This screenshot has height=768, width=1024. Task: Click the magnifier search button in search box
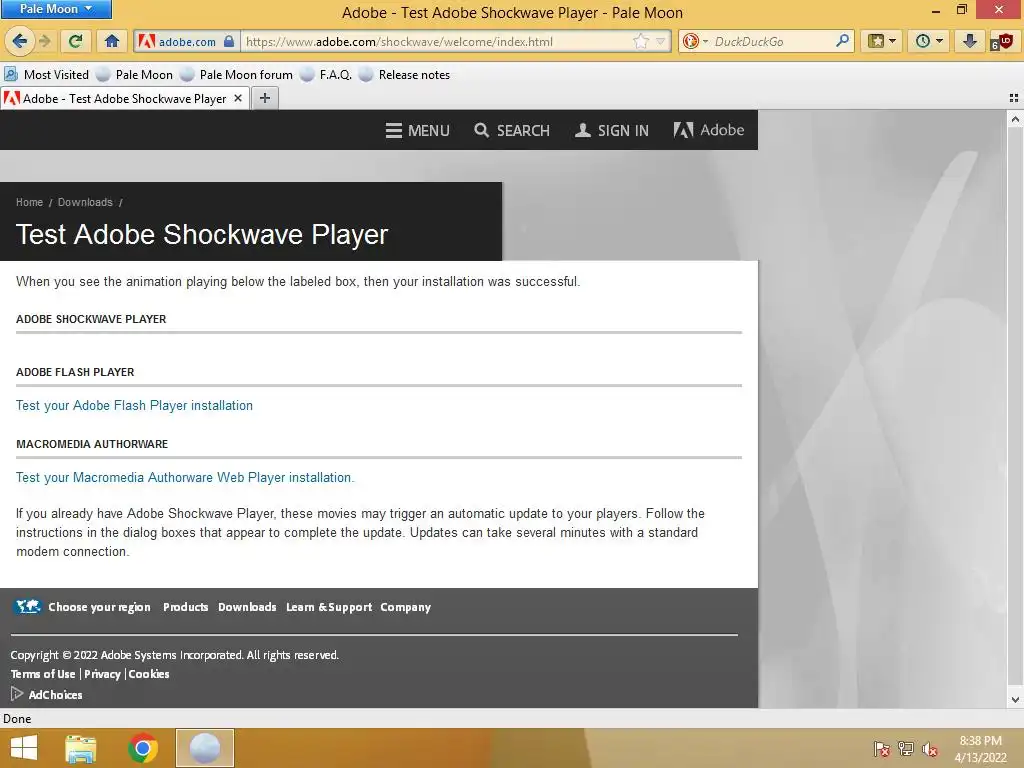[843, 41]
